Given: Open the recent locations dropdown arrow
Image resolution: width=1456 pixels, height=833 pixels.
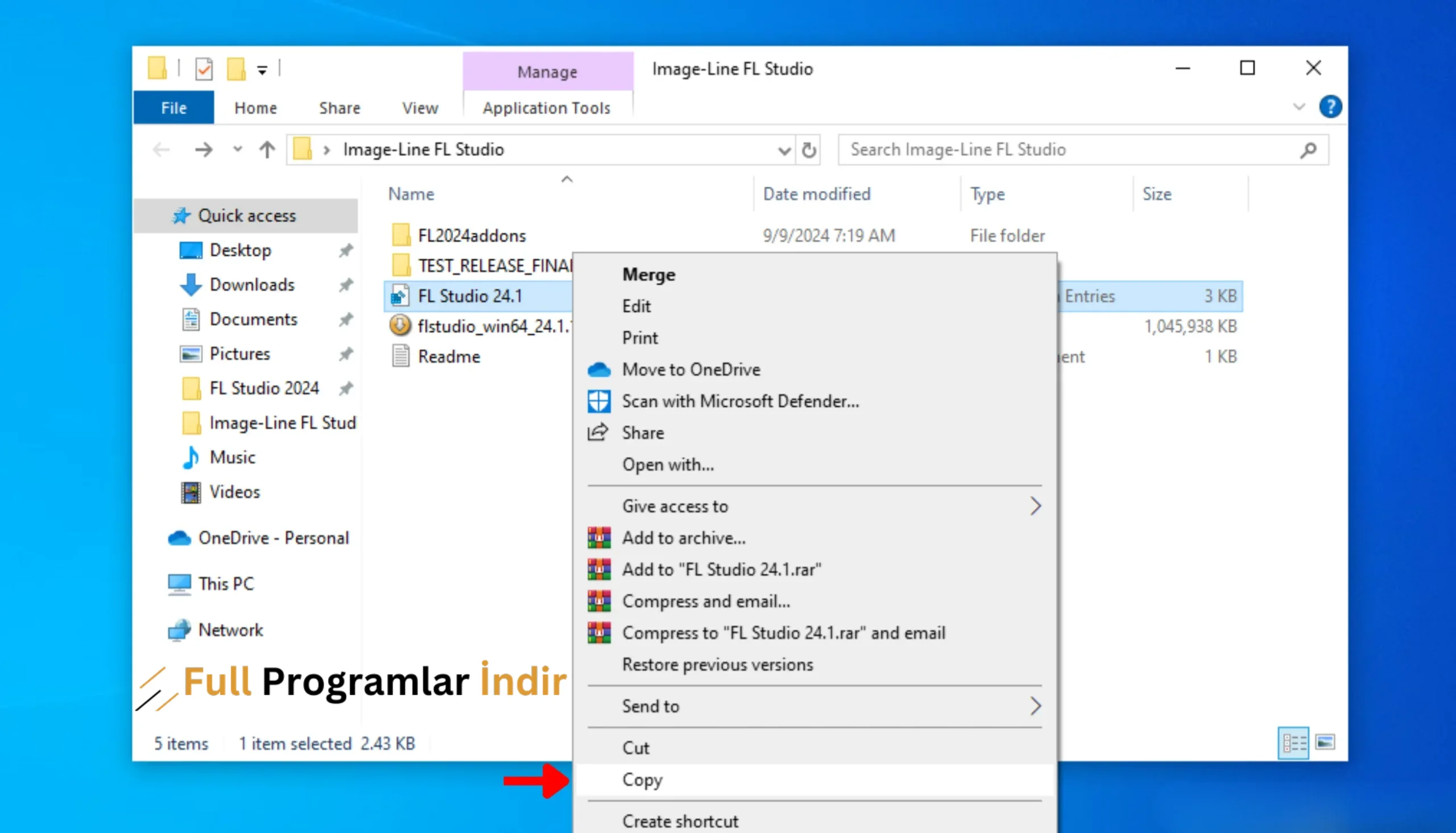Looking at the screenshot, I should coord(237,150).
